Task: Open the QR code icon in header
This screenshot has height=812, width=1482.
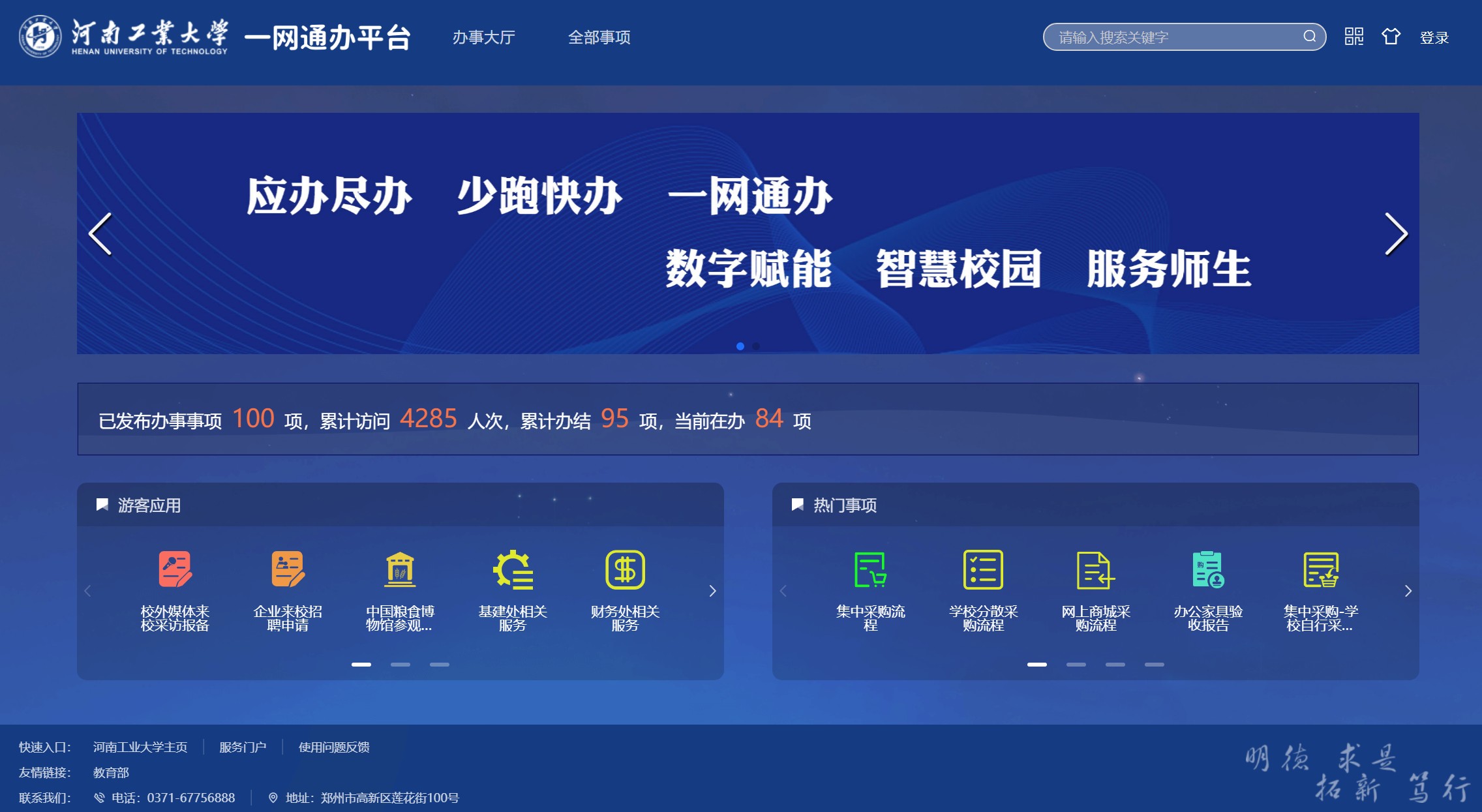Action: coord(1353,37)
